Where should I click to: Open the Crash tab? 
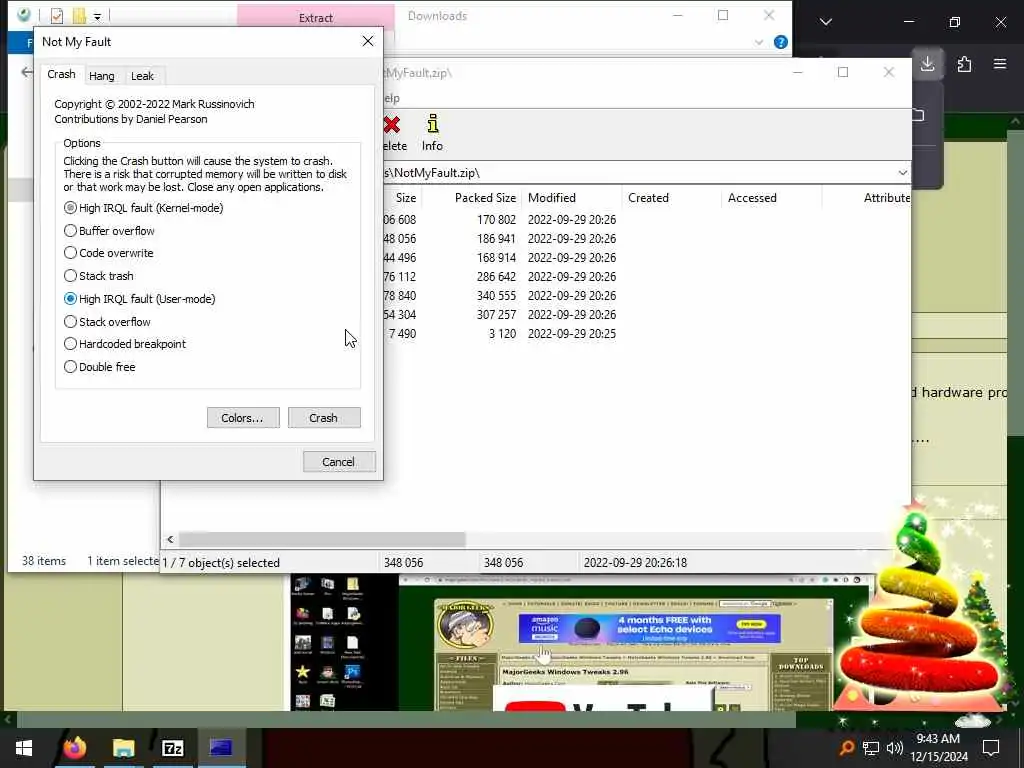[x=61, y=74]
